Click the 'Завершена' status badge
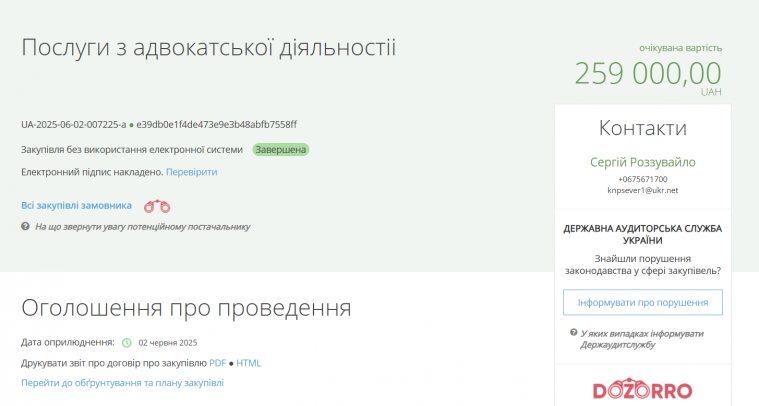Screen dimensions: 759x406 pos(280,150)
